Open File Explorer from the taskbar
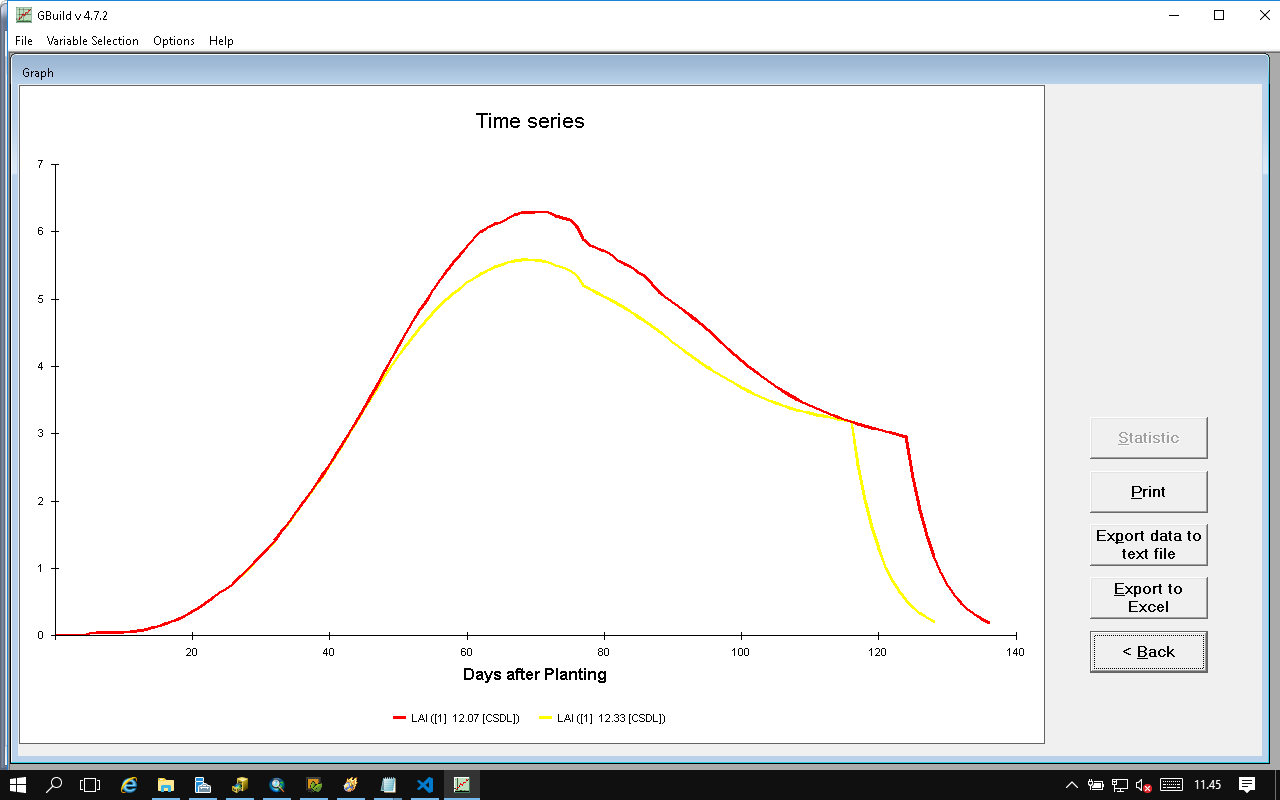The height and width of the screenshot is (800, 1280). pos(166,785)
